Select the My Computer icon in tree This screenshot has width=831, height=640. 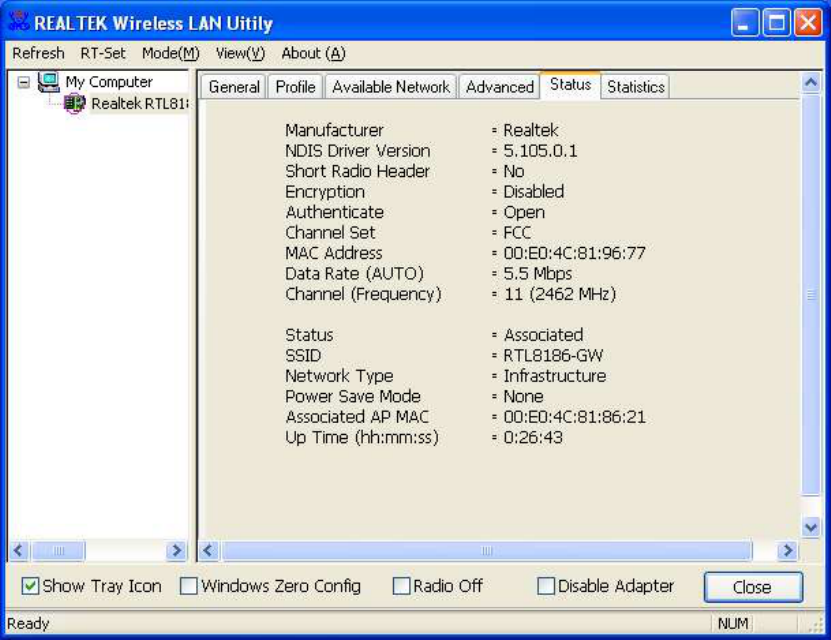point(49,82)
